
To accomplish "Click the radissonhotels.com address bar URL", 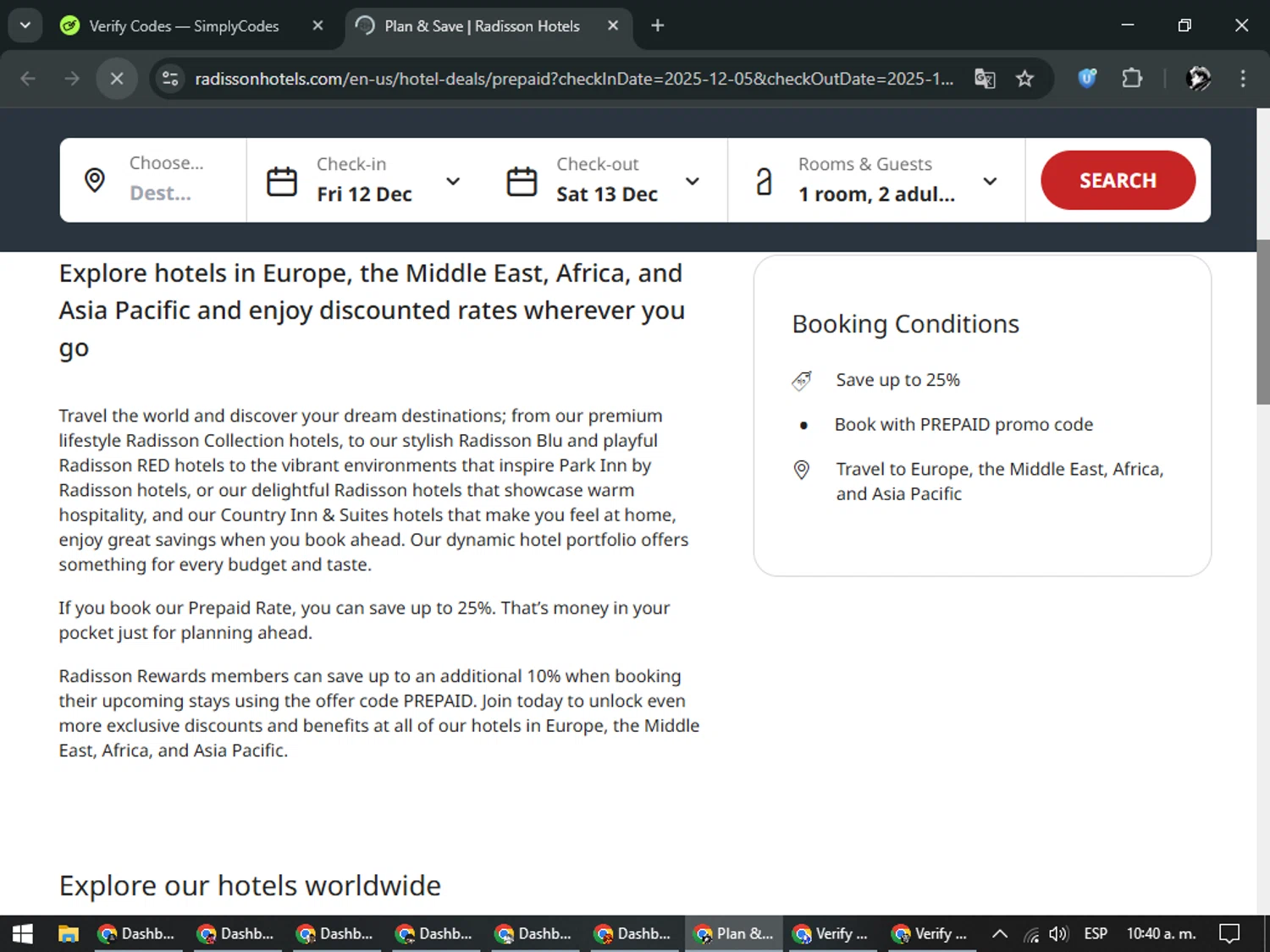I will click(x=574, y=79).
